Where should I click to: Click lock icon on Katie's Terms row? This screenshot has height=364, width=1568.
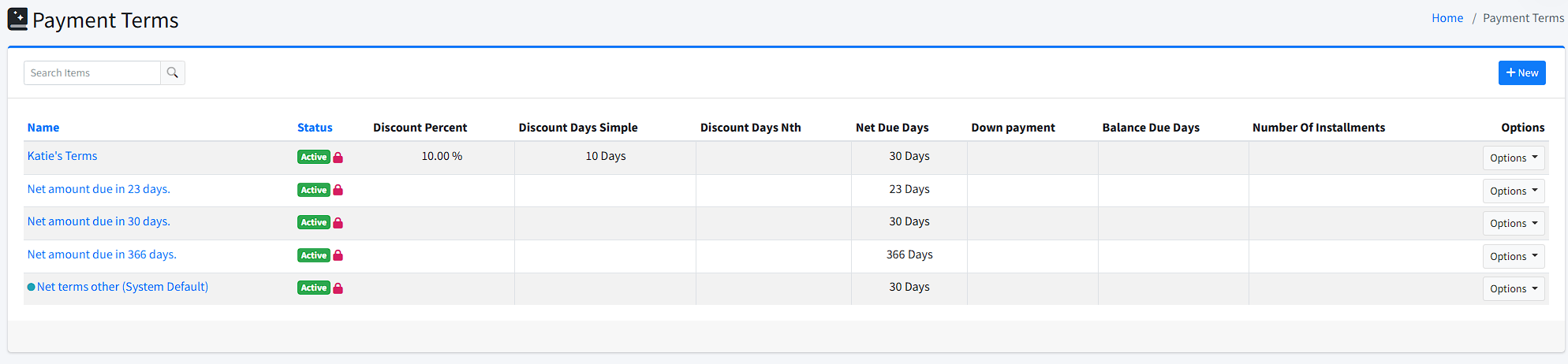[x=338, y=158]
